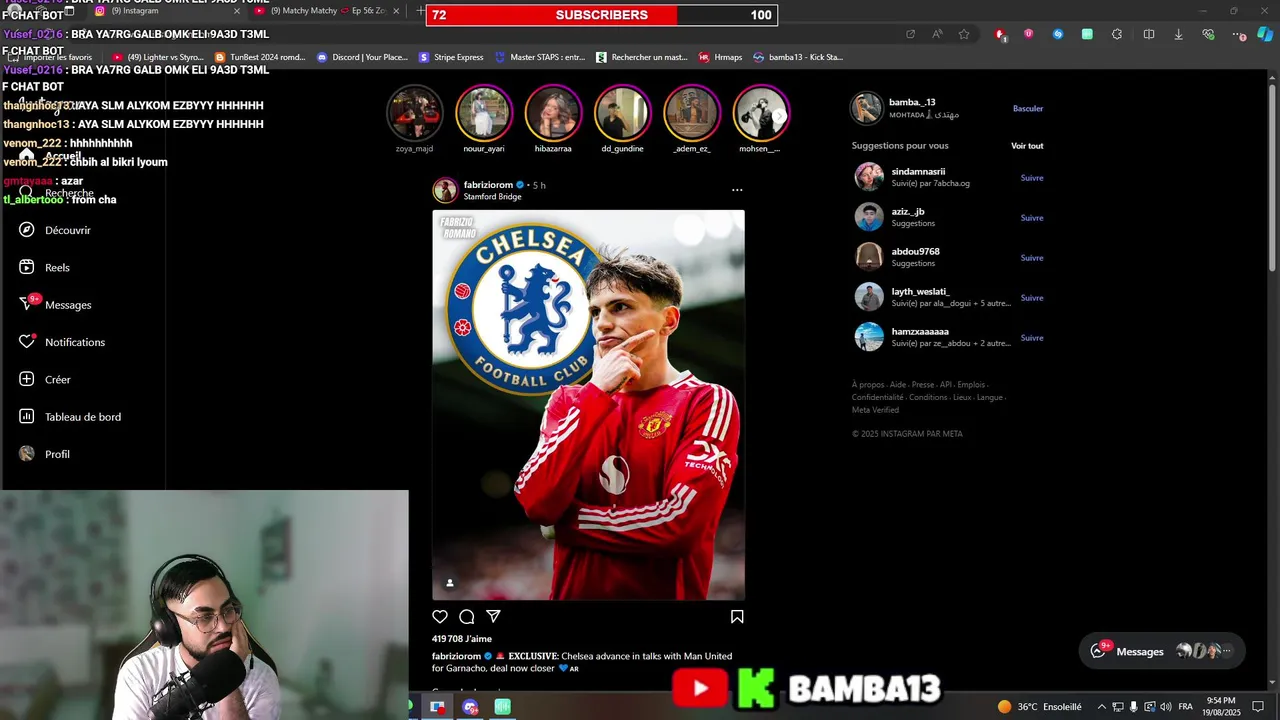Open Messages in the left sidebar
The width and height of the screenshot is (1280, 720).
click(x=55, y=304)
